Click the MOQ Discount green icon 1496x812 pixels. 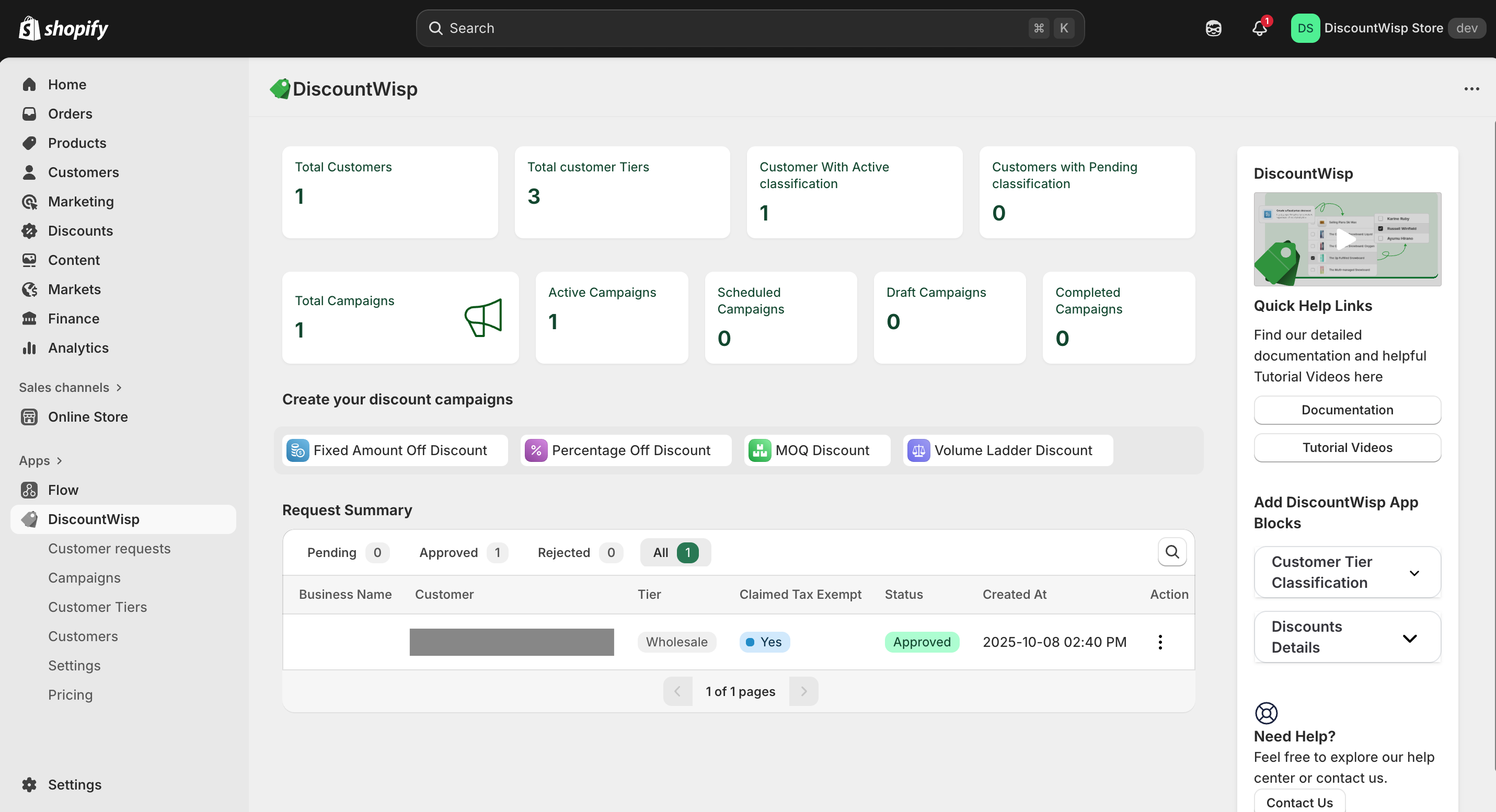click(759, 450)
